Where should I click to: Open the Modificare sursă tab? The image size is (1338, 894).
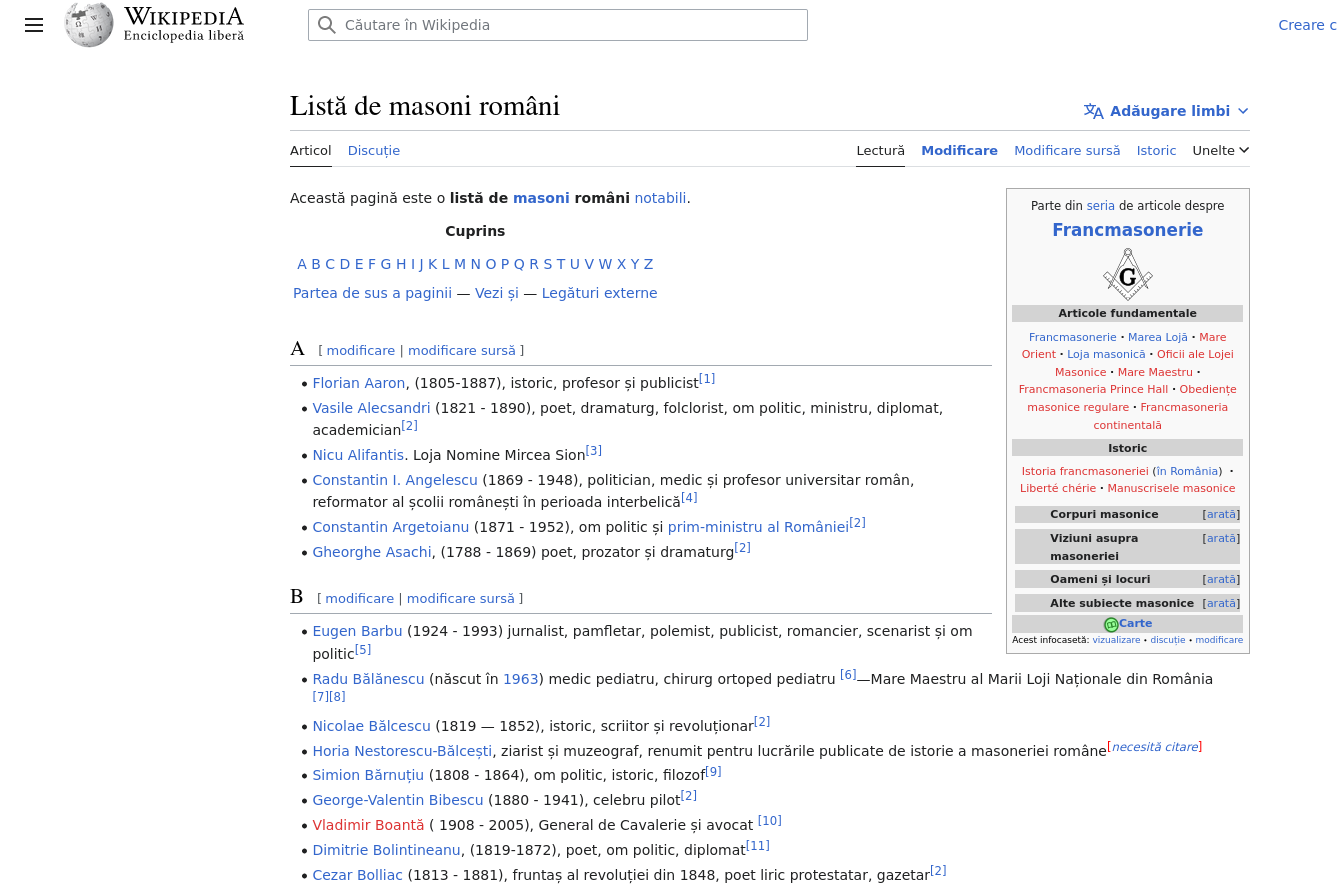pyautogui.click(x=1067, y=150)
